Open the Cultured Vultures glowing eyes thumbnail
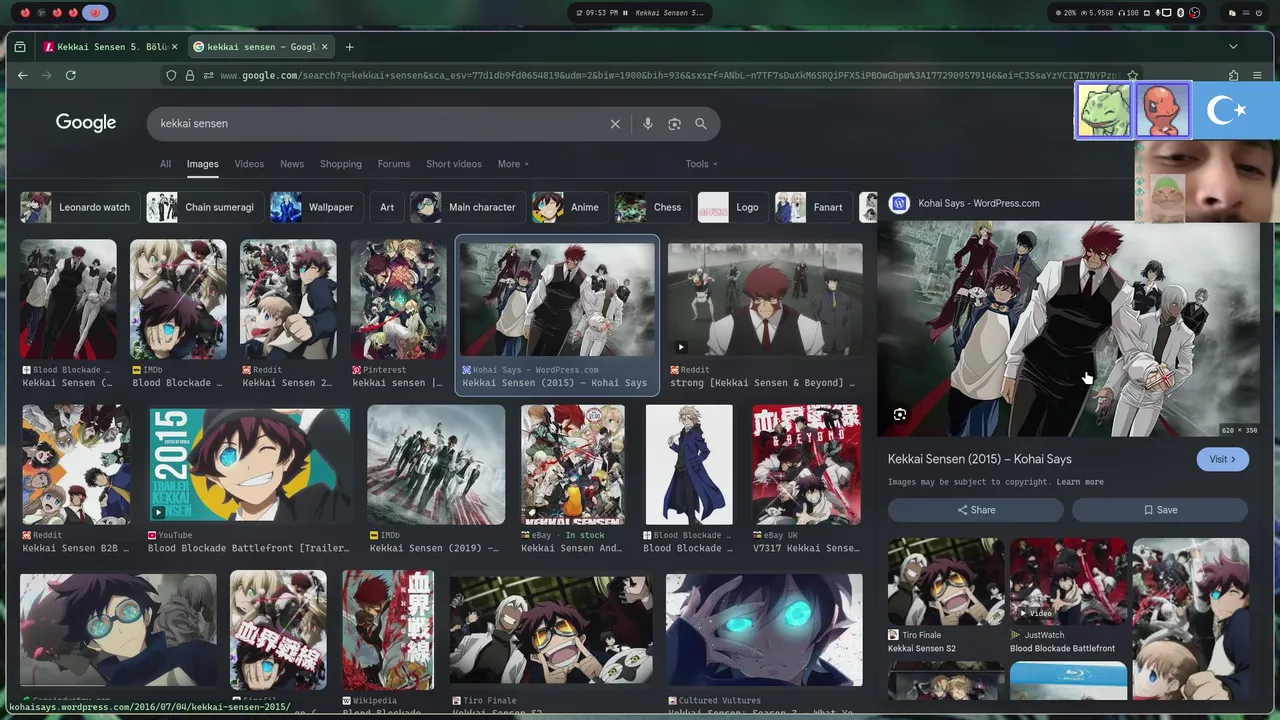This screenshot has height=720, width=1280. click(x=764, y=630)
